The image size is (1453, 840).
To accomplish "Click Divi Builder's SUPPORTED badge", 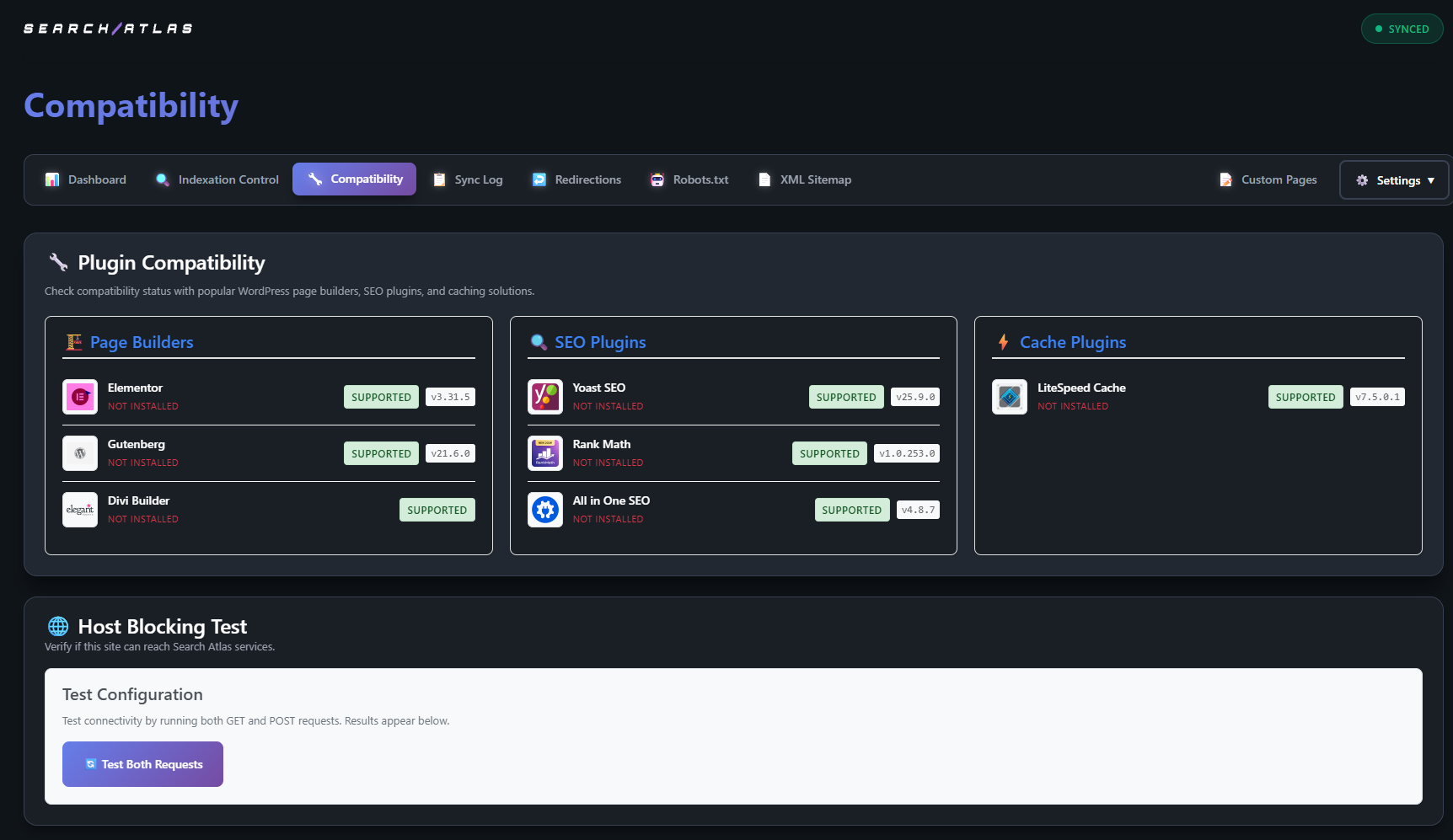I will 437,510.
